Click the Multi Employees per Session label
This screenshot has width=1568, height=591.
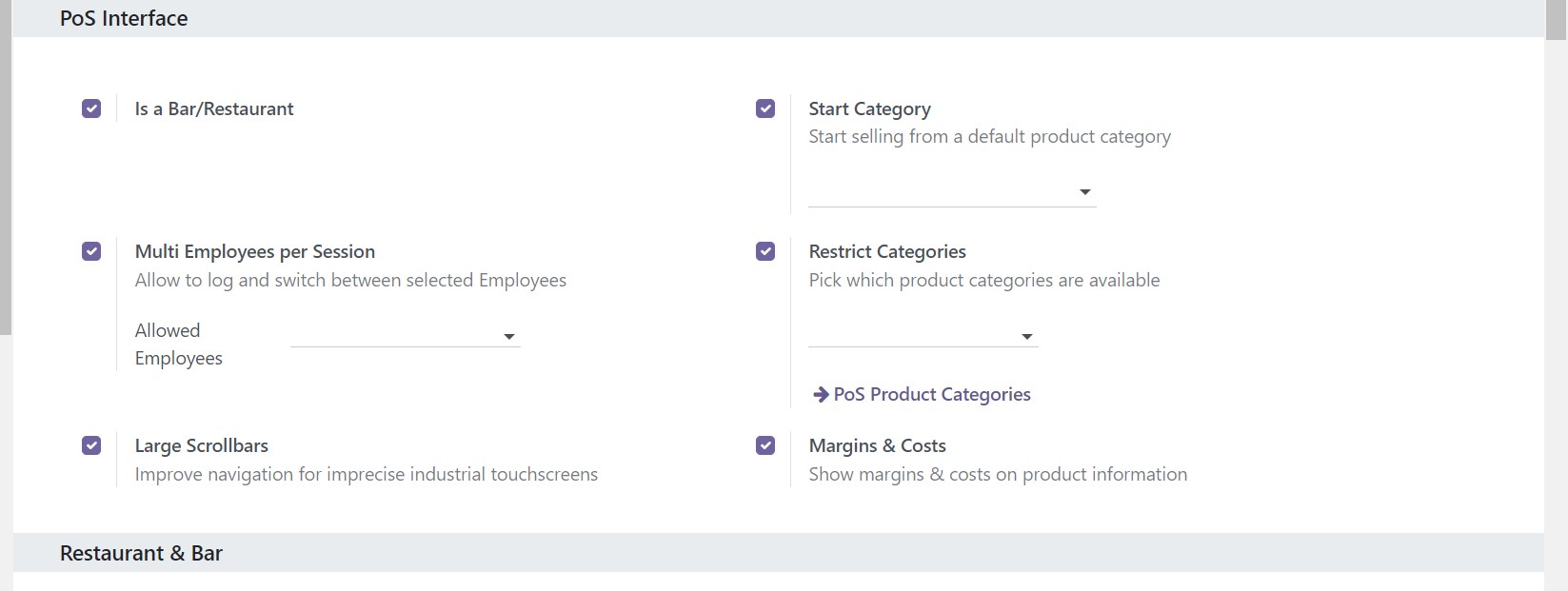pyautogui.click(x=255, y=251)
